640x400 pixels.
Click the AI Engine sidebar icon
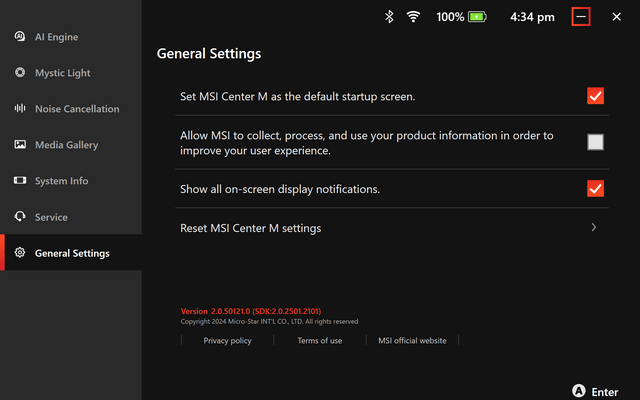click(20, 36)
